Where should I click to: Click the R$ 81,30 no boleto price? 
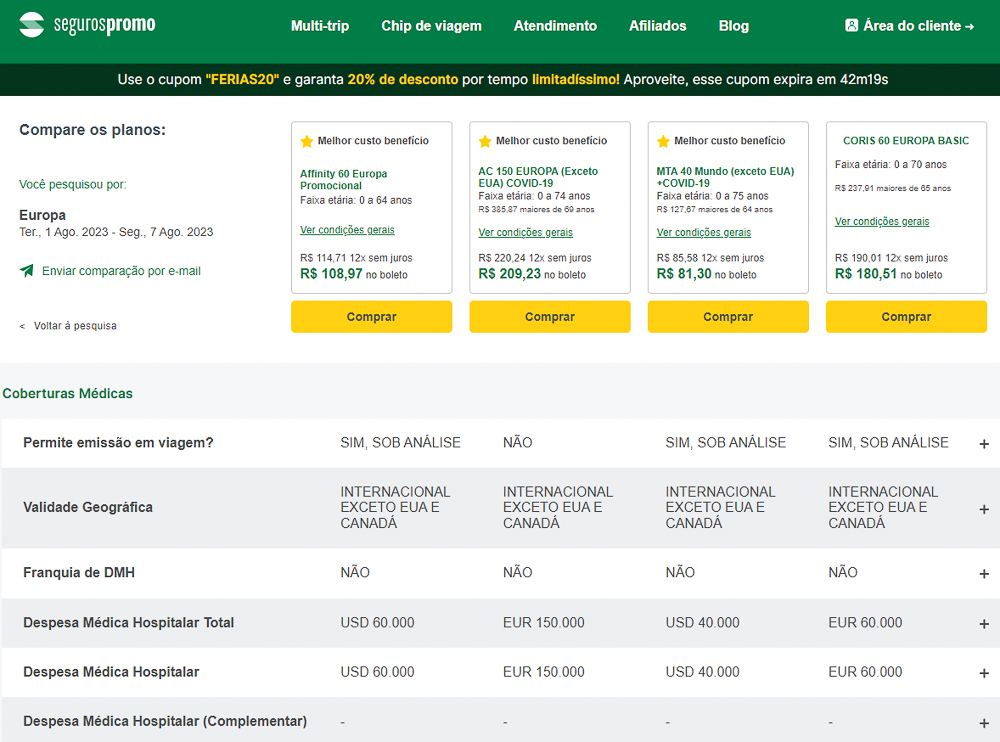(707, 274)
